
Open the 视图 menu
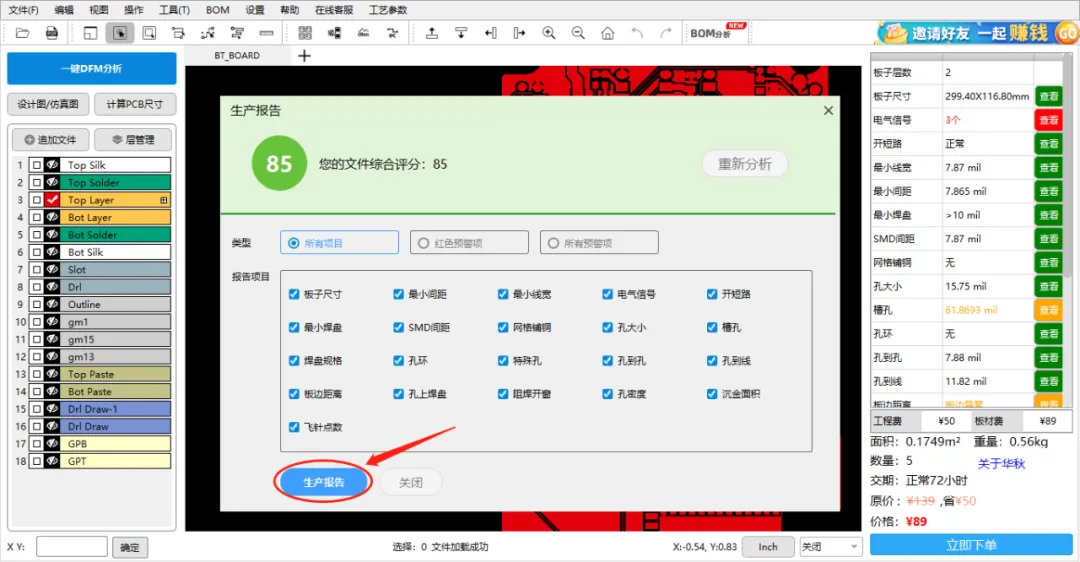98,10
